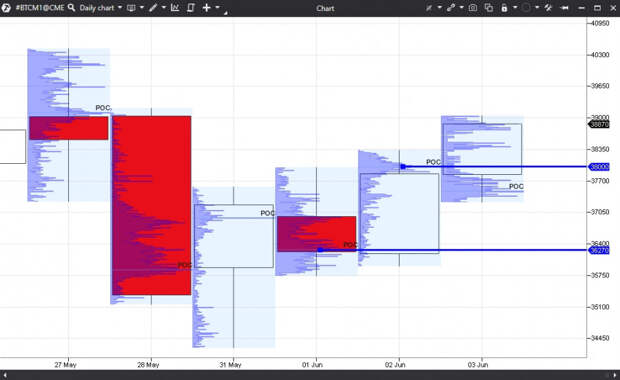Expand the arrow beside the plus icon
The image size is (620, 380).
217,8
